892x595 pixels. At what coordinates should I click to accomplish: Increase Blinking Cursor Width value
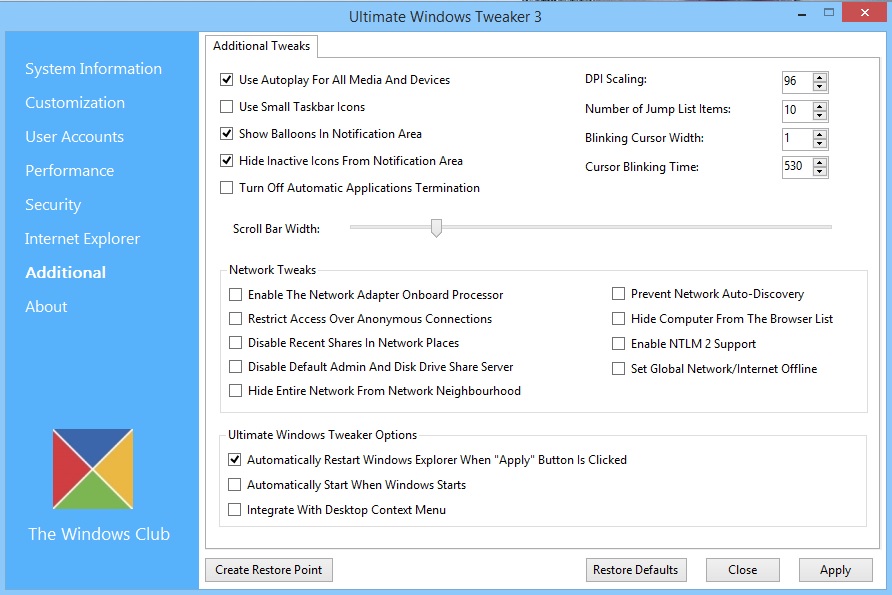(819, 135)
